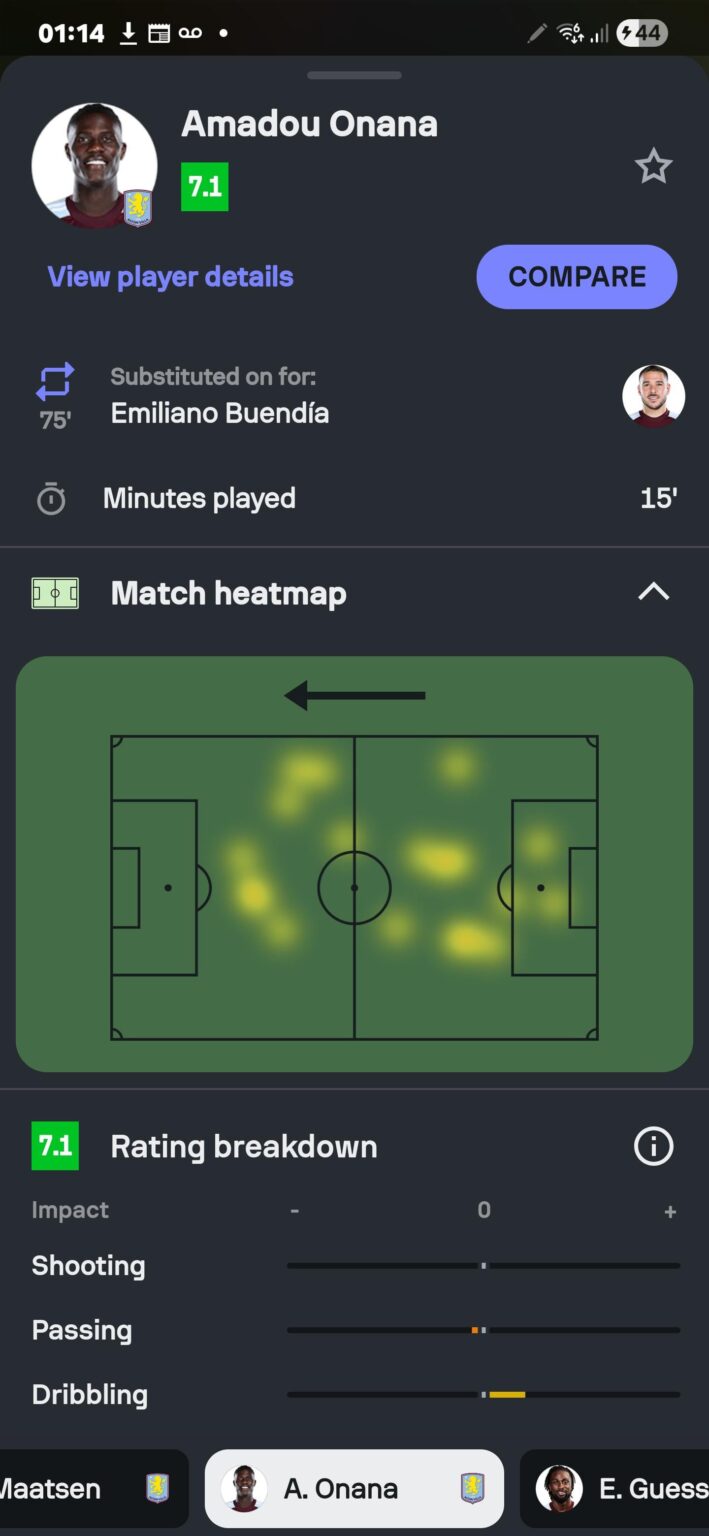The width and height of the screenshot is (709, 1536).
Task: Tap Emiliano Buendía's avatar thumbnail
Action: [654, 396]
